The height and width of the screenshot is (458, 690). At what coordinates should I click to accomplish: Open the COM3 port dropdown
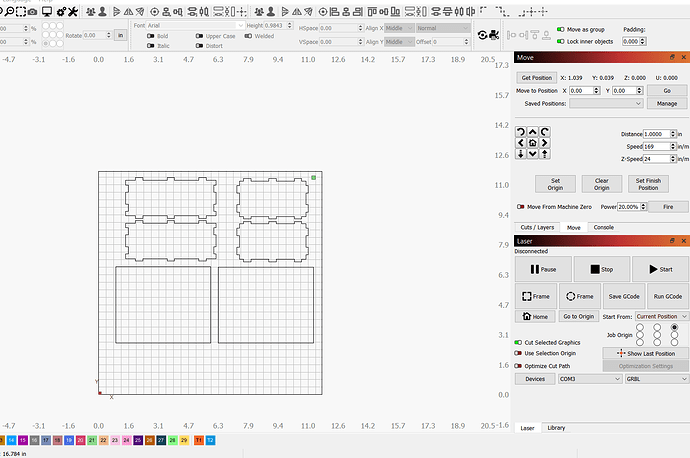[x=590, y=379]
